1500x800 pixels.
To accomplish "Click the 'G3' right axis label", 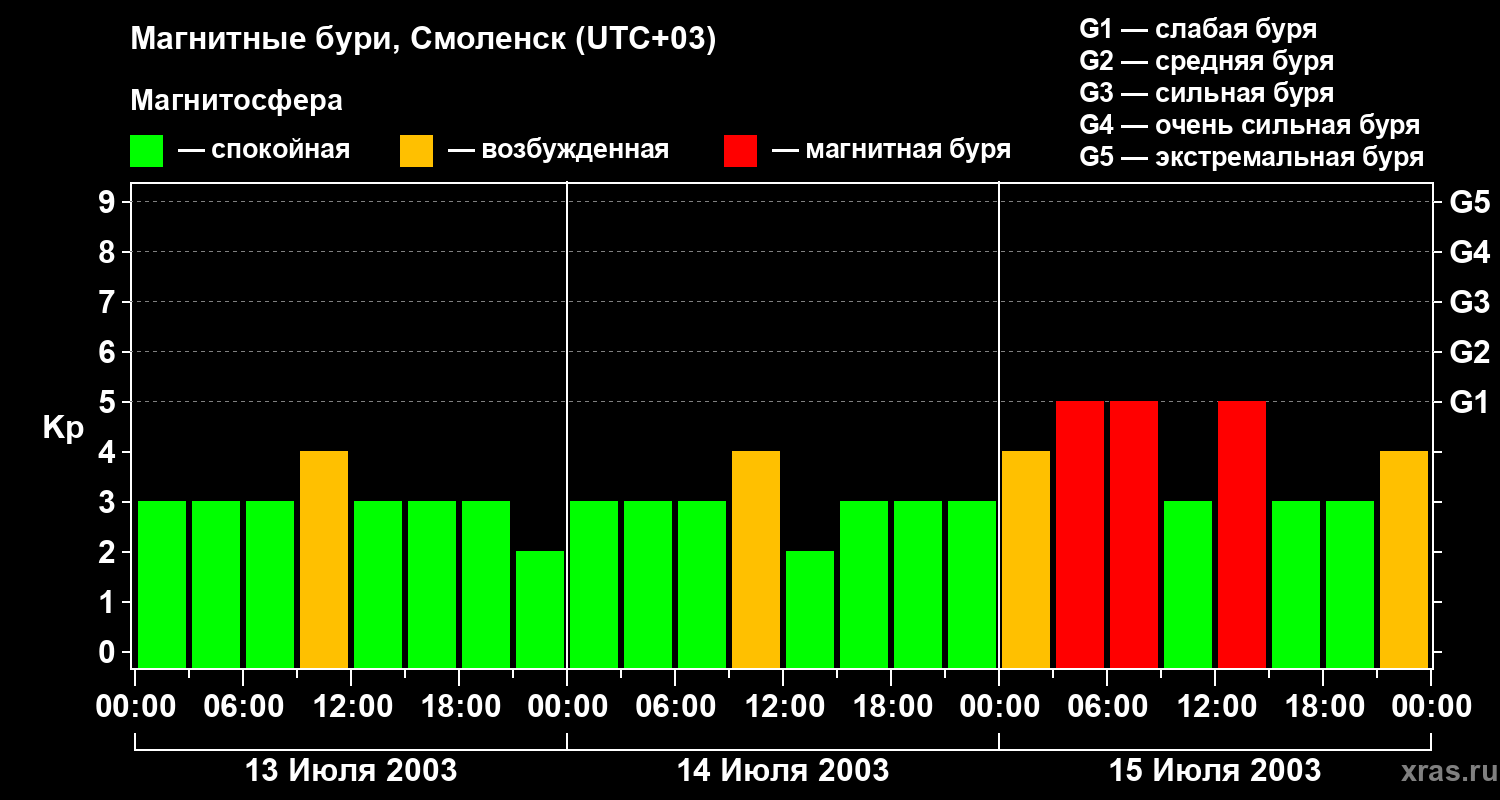I will [x=1469, y=302].
